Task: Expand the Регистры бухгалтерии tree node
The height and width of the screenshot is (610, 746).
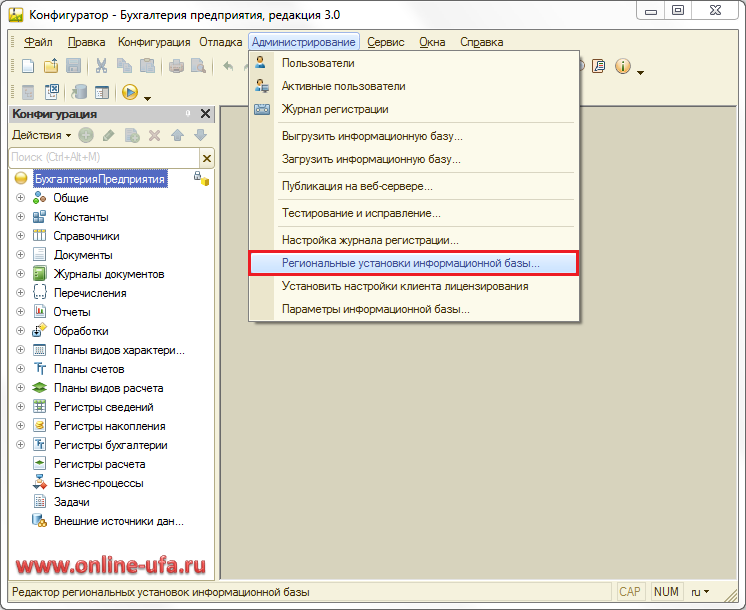Action: 20,445
